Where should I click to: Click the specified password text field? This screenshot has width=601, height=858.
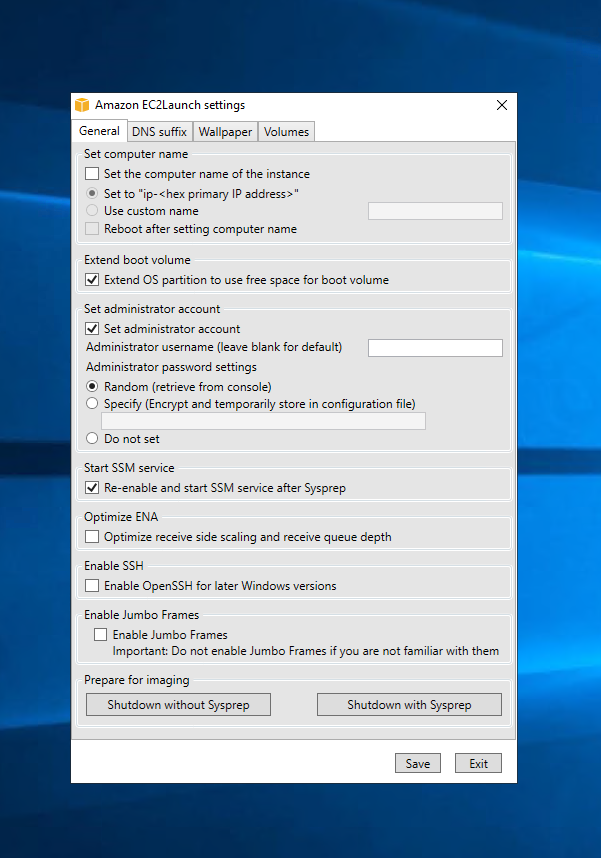click(x=263, y=421)
